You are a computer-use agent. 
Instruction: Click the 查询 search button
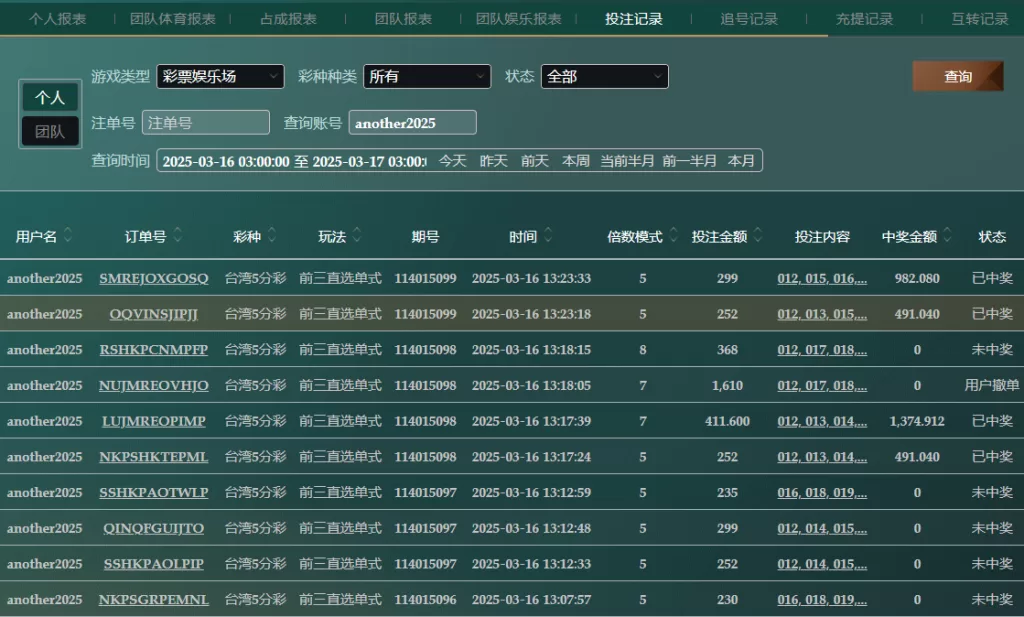pyautogui.click(x=958, y=76)
